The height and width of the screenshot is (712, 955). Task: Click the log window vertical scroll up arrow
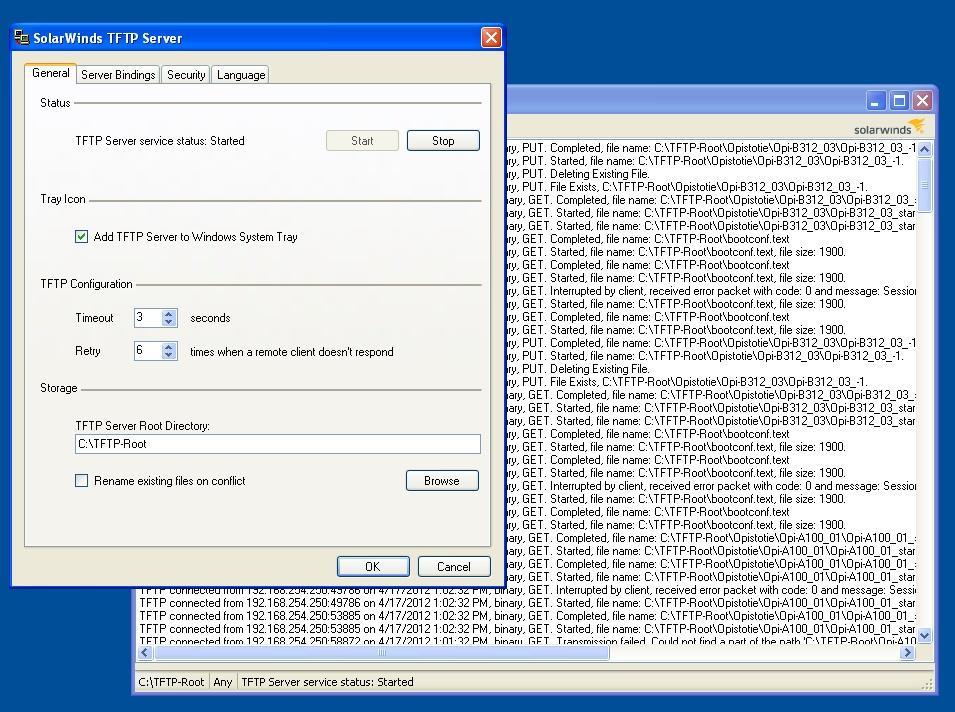click(925, 149)
